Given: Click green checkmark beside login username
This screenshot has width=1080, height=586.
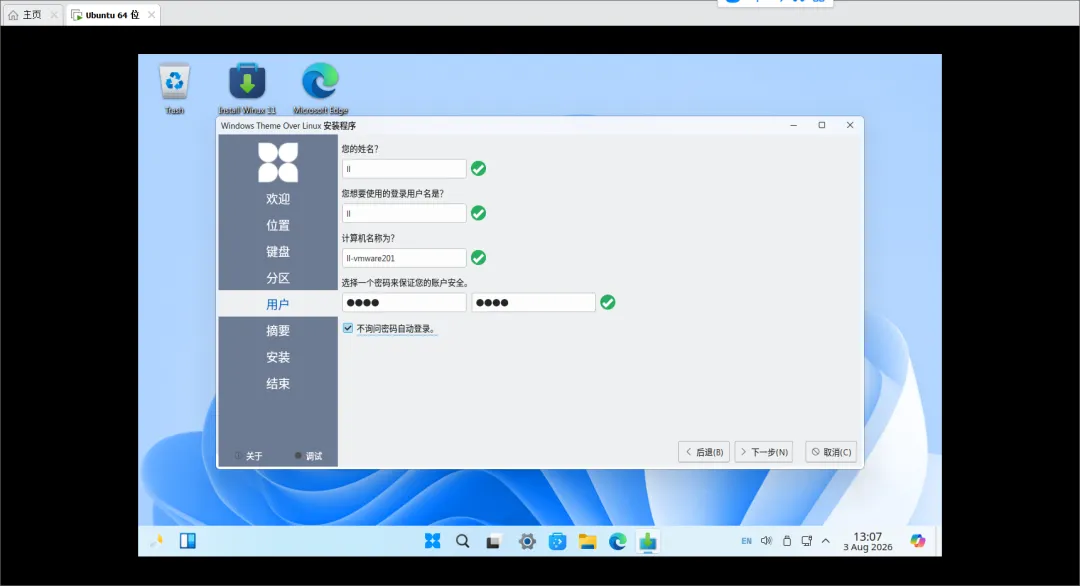Looking at the screenshot, I should tap(479, 213).
